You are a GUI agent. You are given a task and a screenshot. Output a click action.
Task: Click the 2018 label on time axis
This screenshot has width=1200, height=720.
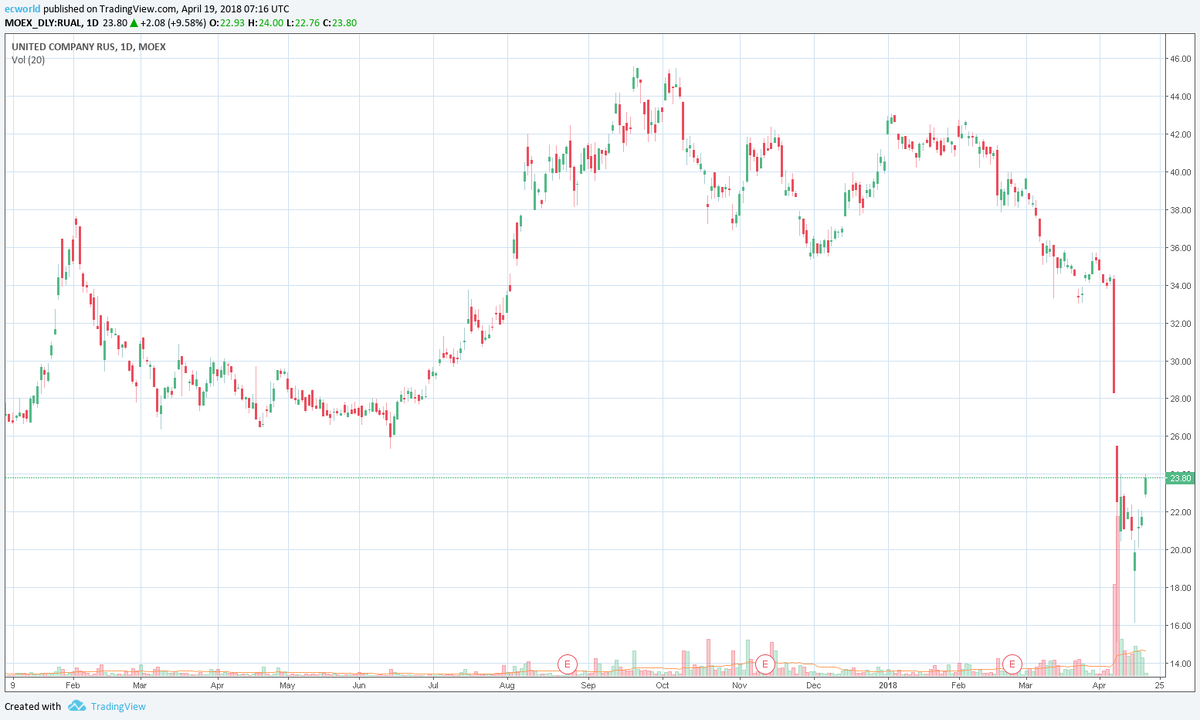(x=888, y=686)
